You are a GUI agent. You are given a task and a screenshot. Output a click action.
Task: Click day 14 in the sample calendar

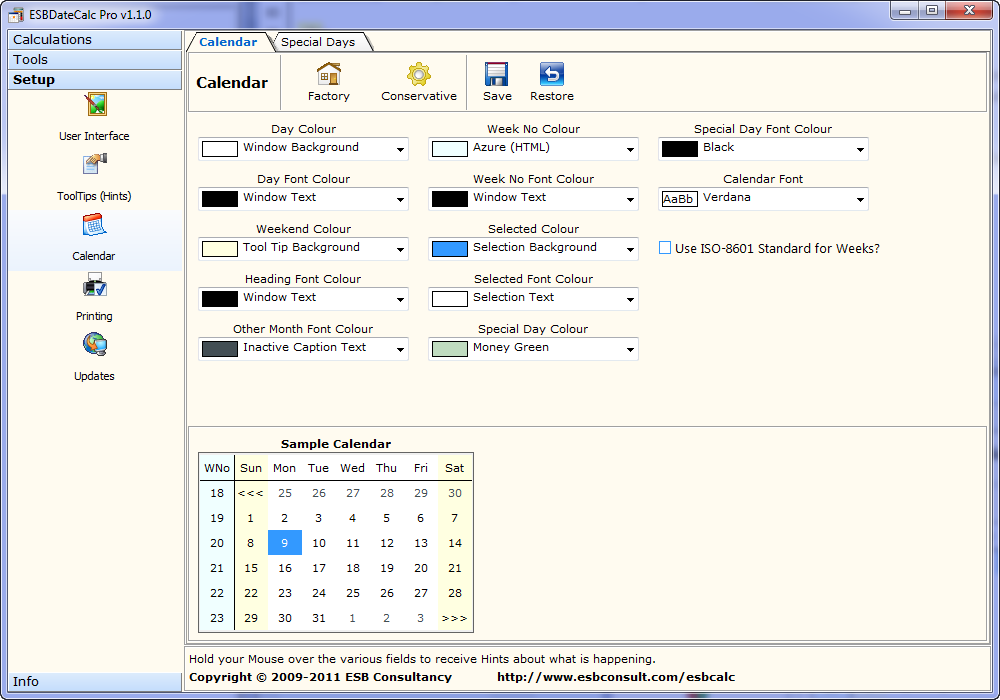pyautogui.click(x=455, y=543)
